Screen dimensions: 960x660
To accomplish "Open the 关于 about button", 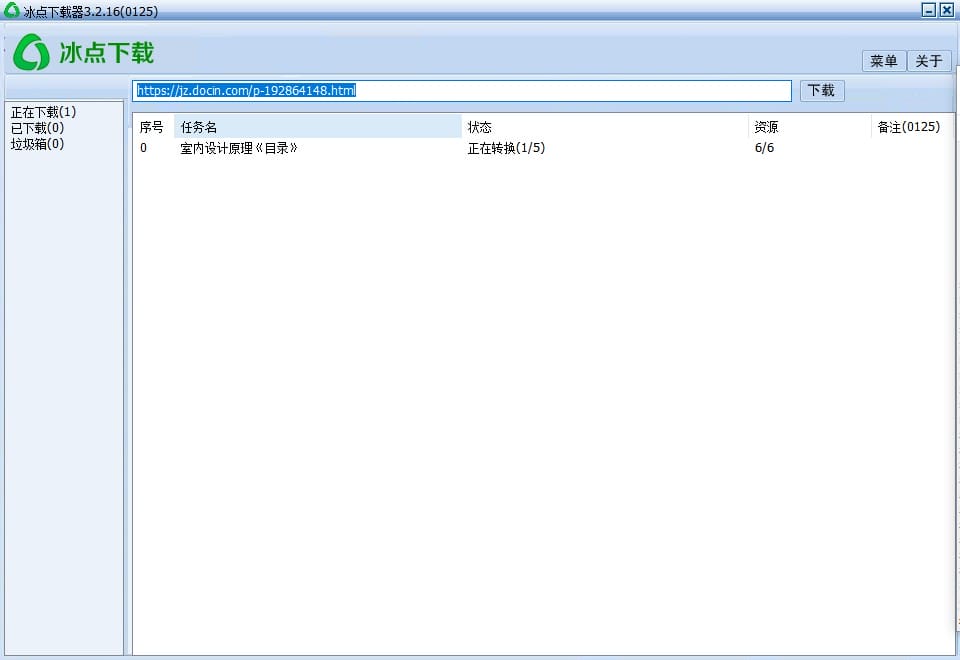I will tap(929, 61).
